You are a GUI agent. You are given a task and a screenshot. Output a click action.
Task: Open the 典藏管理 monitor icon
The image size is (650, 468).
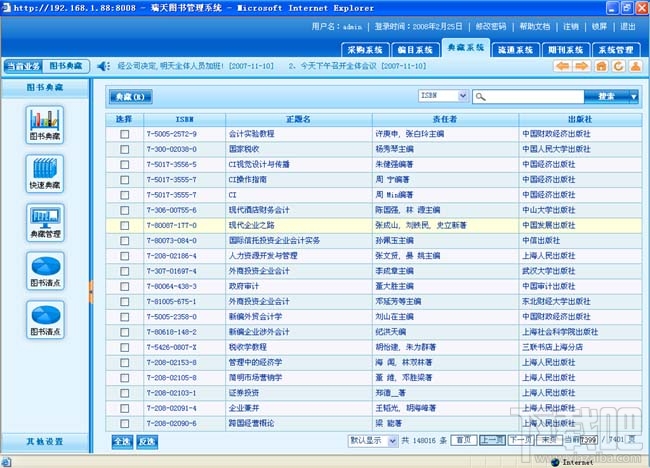(45, 222)
